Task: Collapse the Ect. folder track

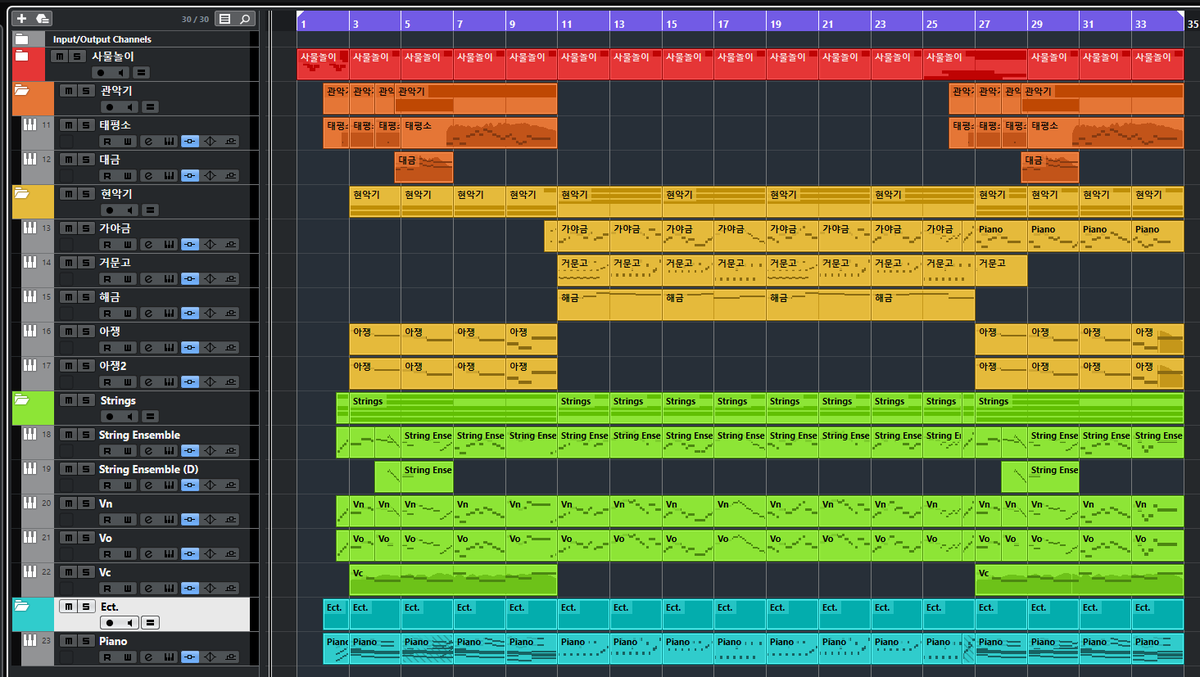Action: (21, 605)
